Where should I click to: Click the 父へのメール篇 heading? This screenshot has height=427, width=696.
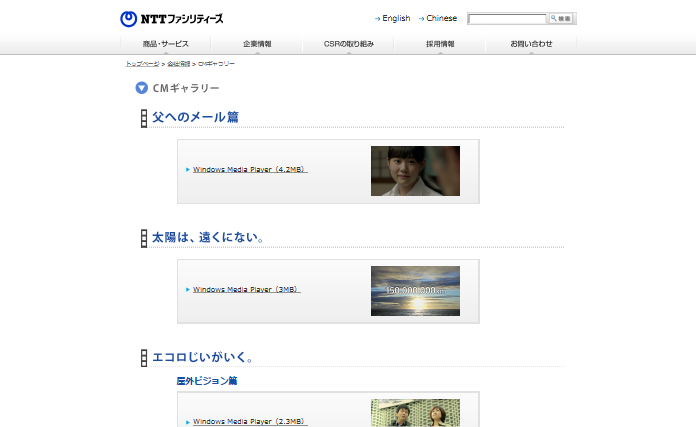(195, 117)
